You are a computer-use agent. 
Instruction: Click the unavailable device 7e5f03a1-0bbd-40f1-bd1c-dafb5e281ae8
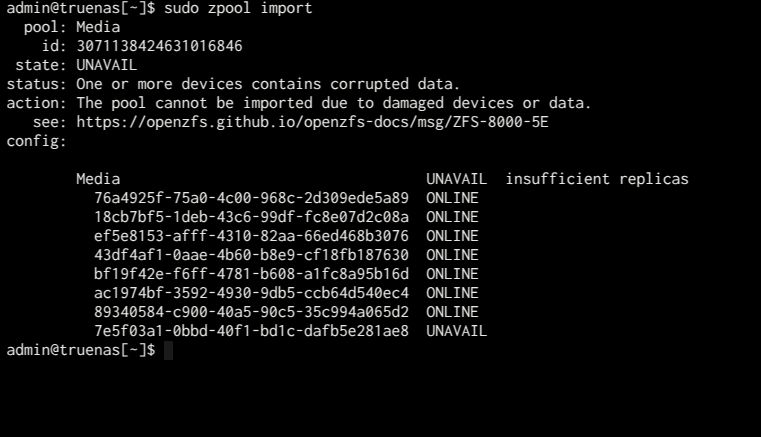tap(251, 331)
